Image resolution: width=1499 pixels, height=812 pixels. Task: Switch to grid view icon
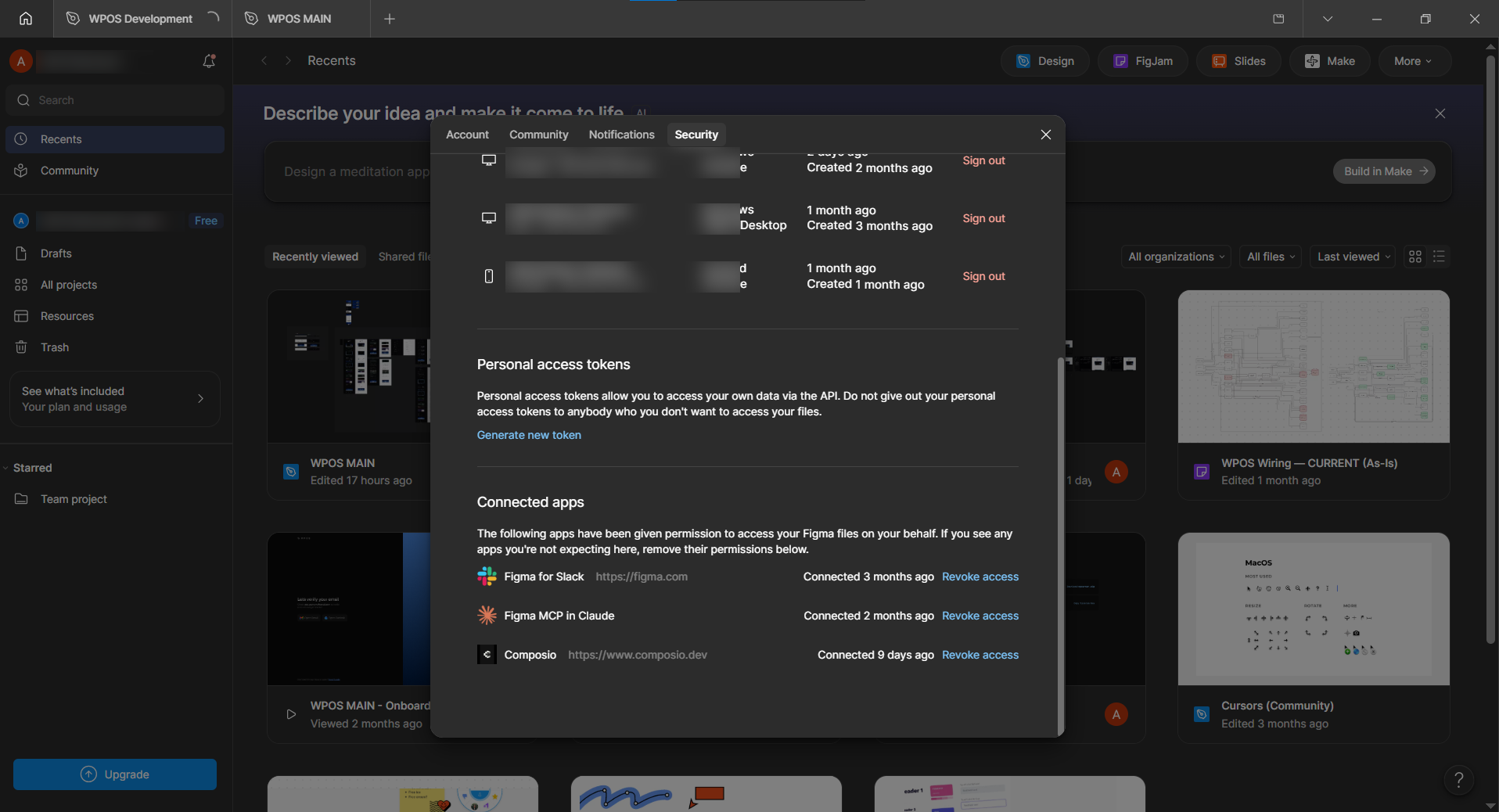(1415, 257)
